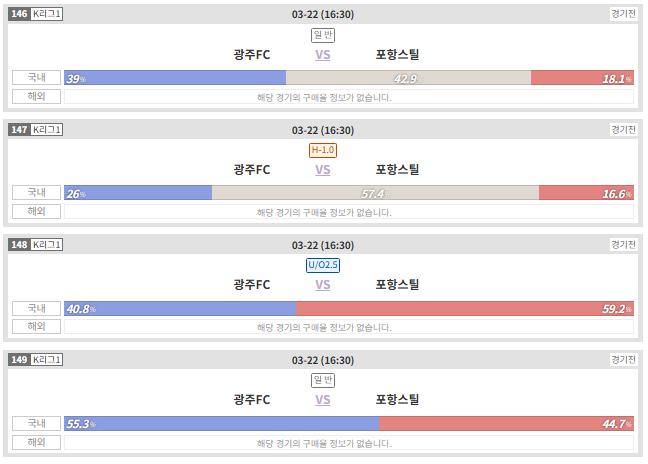Click the 146 match number badge
This screenshot has width=648, height=464.
pos(19,14)
